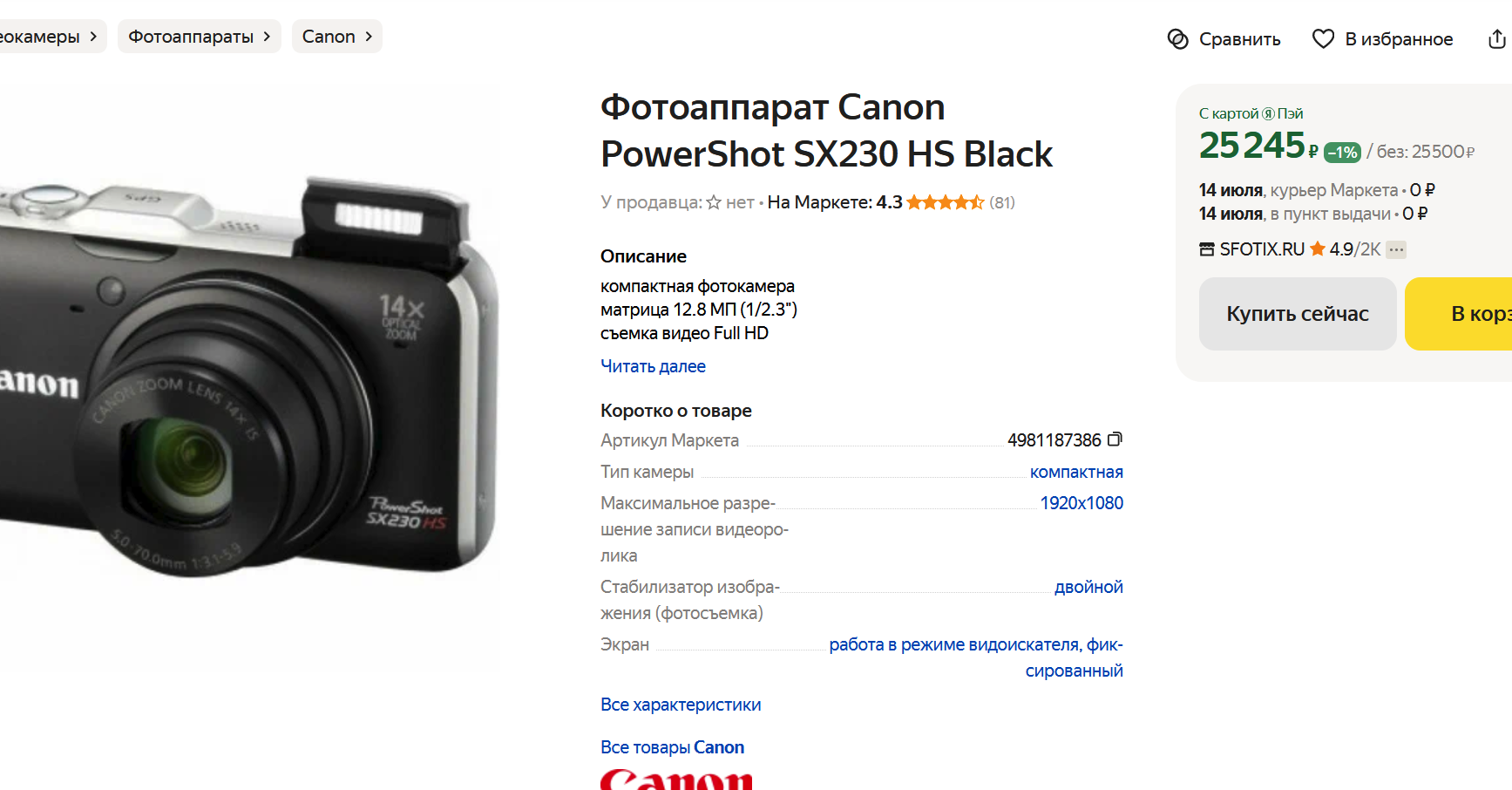This screenshot has height=790, width=1512.
Task: Open Все товары Canon link
Action: pyautogui.click(x=672, y=747)
